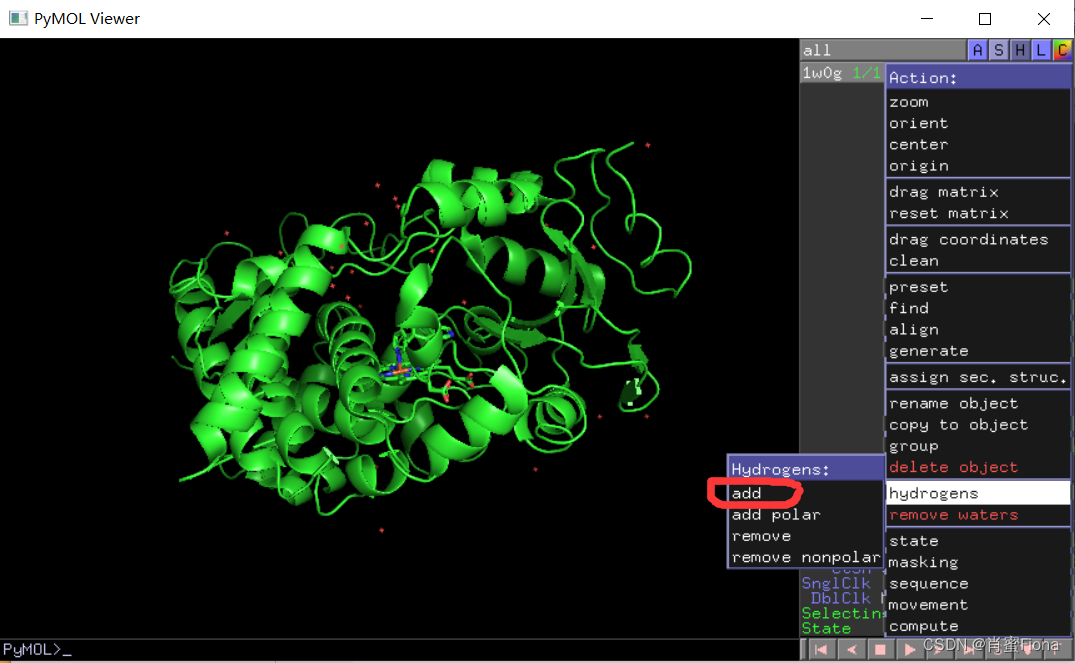Select the 'all' entry in the object panel
This screenshot has width=1075, height=663.
click(883, 49)
